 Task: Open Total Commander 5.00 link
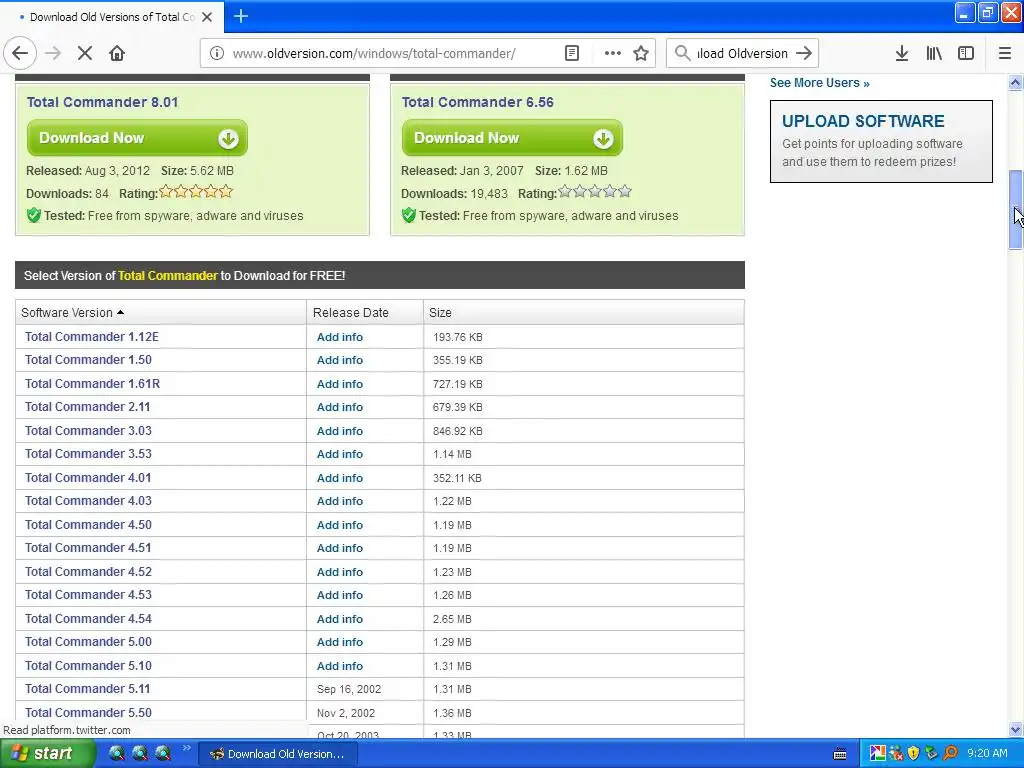pos(88,642)
